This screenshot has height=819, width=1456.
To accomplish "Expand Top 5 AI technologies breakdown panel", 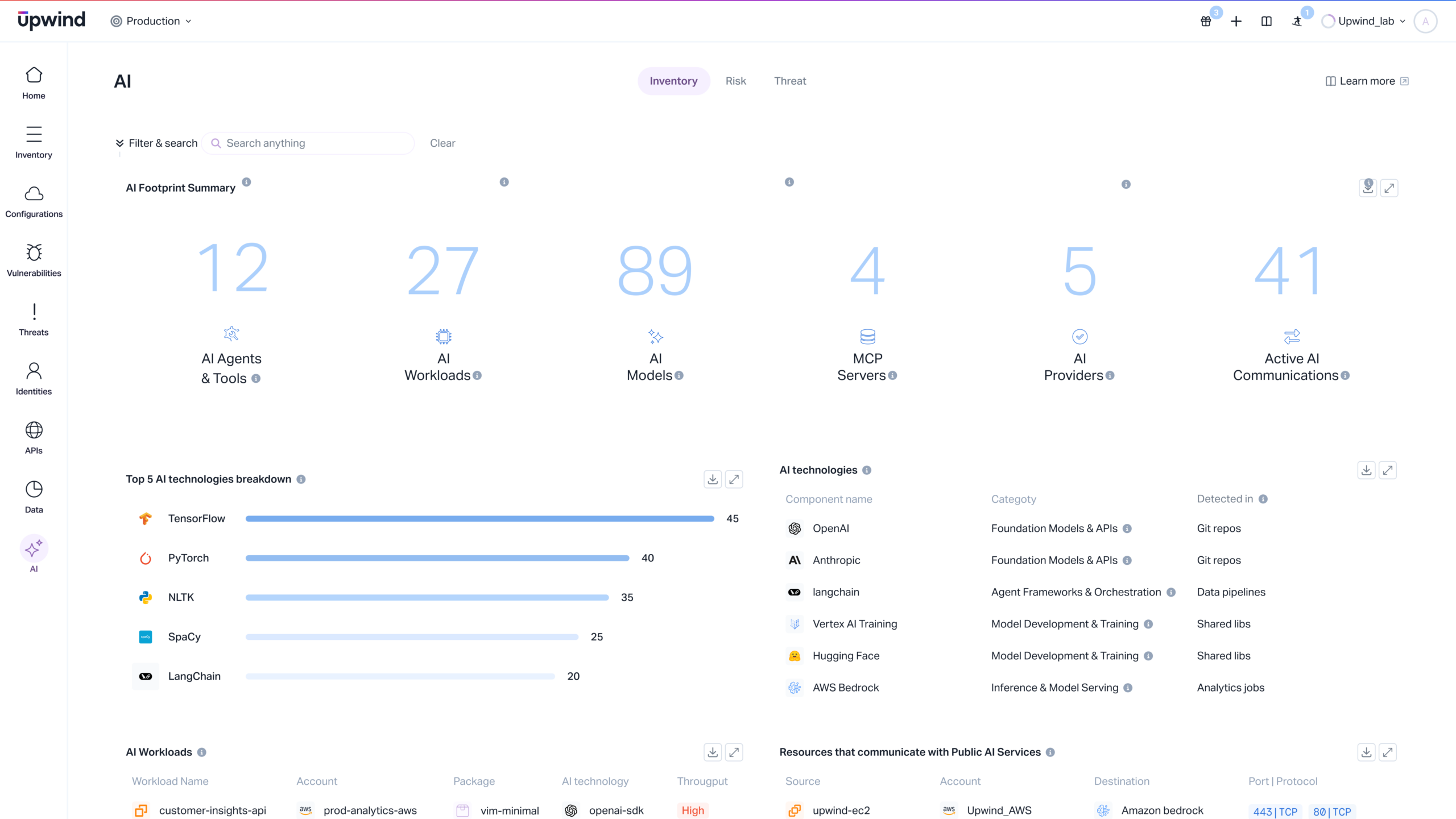I will (734, 479).
